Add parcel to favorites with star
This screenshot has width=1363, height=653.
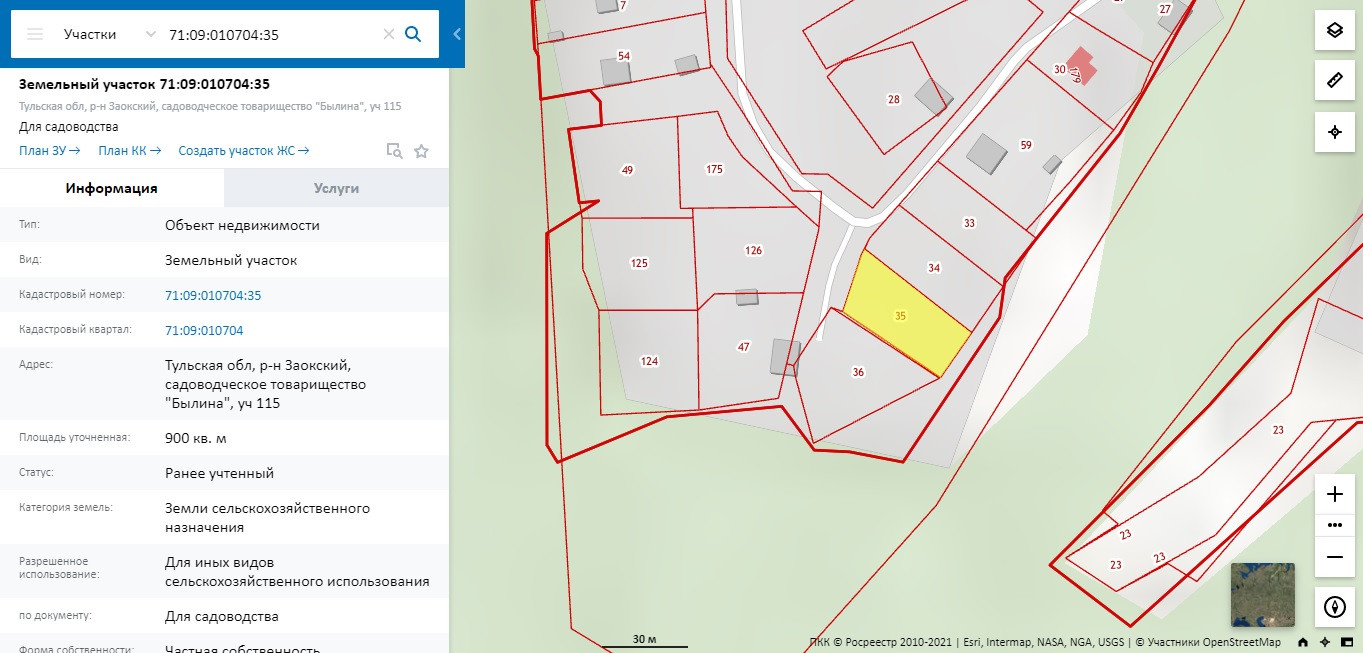[x=421, y=151]
